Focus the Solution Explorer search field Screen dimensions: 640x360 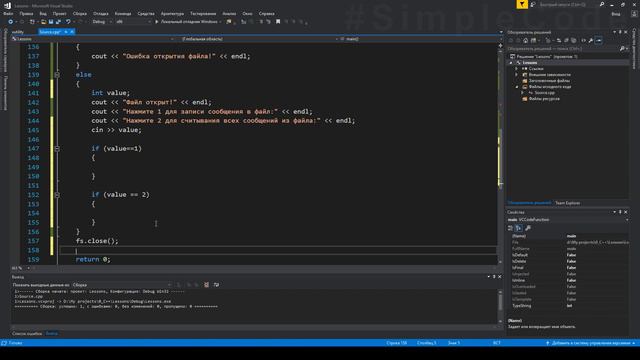(563, 49)
